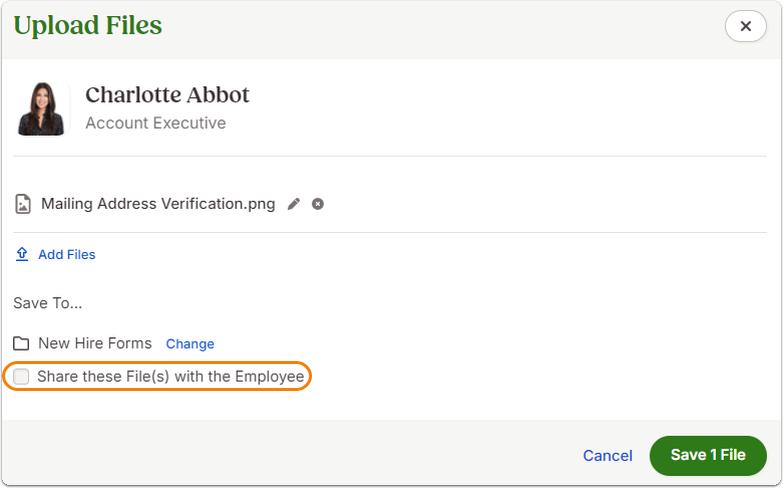Enable Share these File(s) with the Employee
Image resolution: width=783 pixels, height=488 pixels.
[21, 376]
